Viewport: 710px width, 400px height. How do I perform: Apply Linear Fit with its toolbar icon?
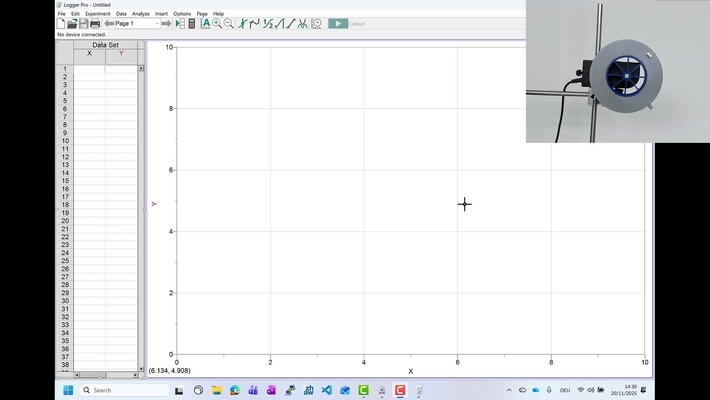coord(291,24)
